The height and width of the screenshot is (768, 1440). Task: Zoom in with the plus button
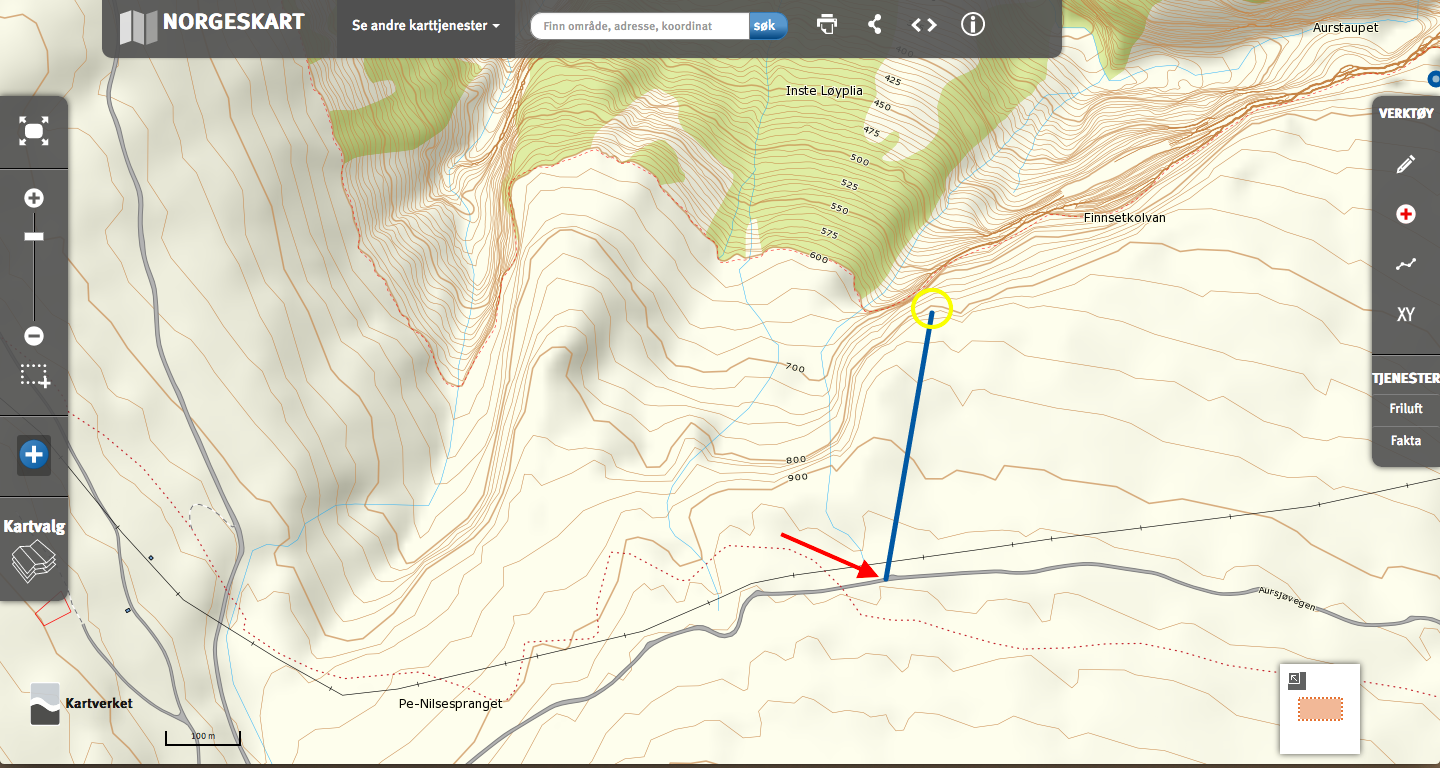34,198
